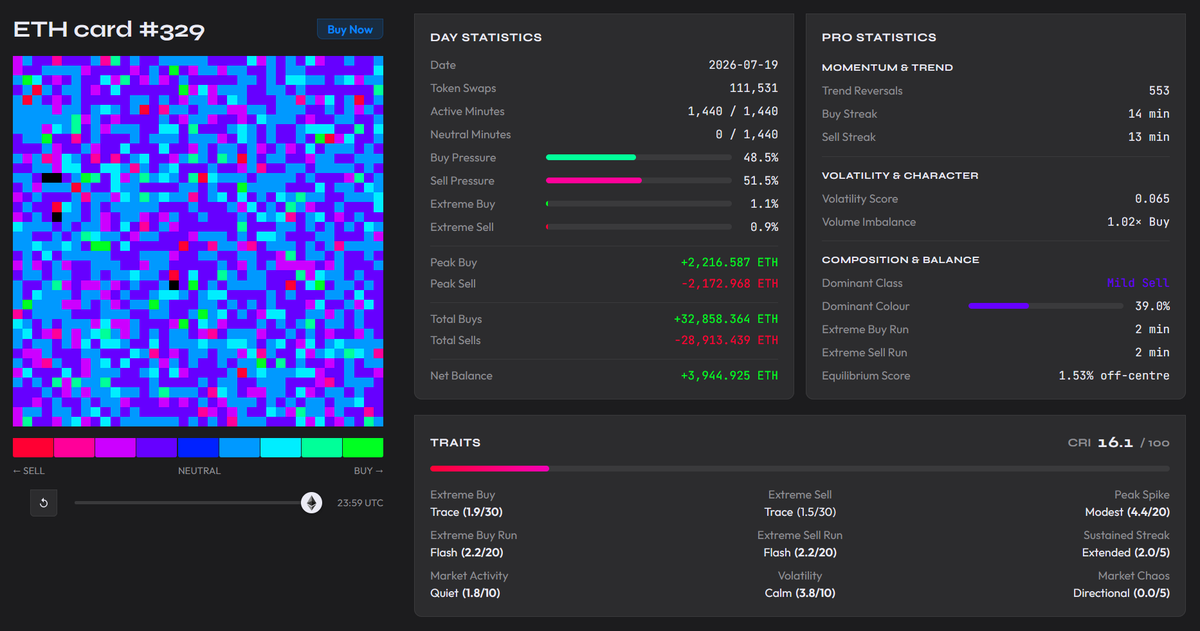Click the ← SELL legend label
This screenshot has height=631, width=1200.
[29, 471]
